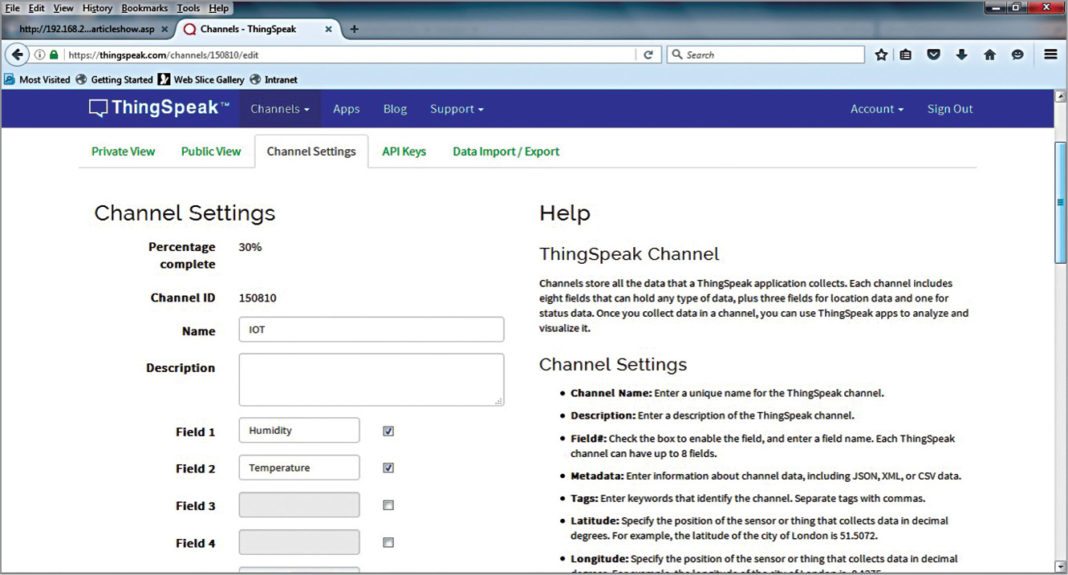Bookmark this page with the star icon
Viewport: 1068px width, 575px height.
pyautogui.click(x=881, y=55)
